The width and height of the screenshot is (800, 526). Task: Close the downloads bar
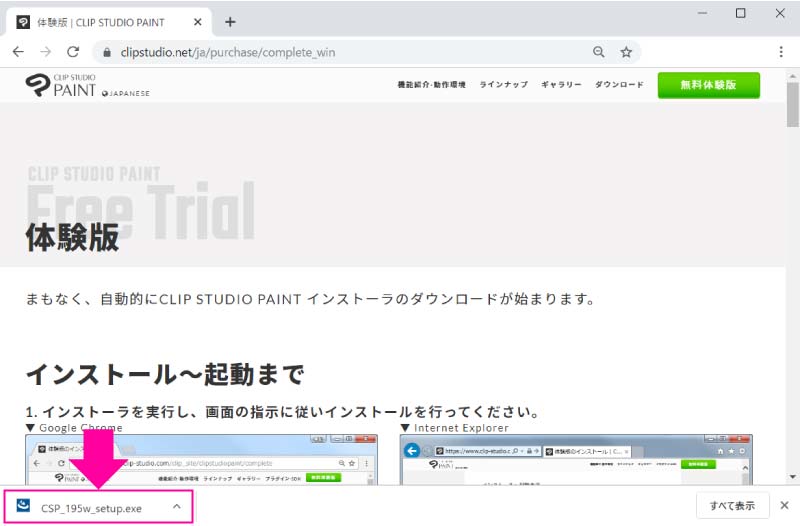click(x=784, y=506)
